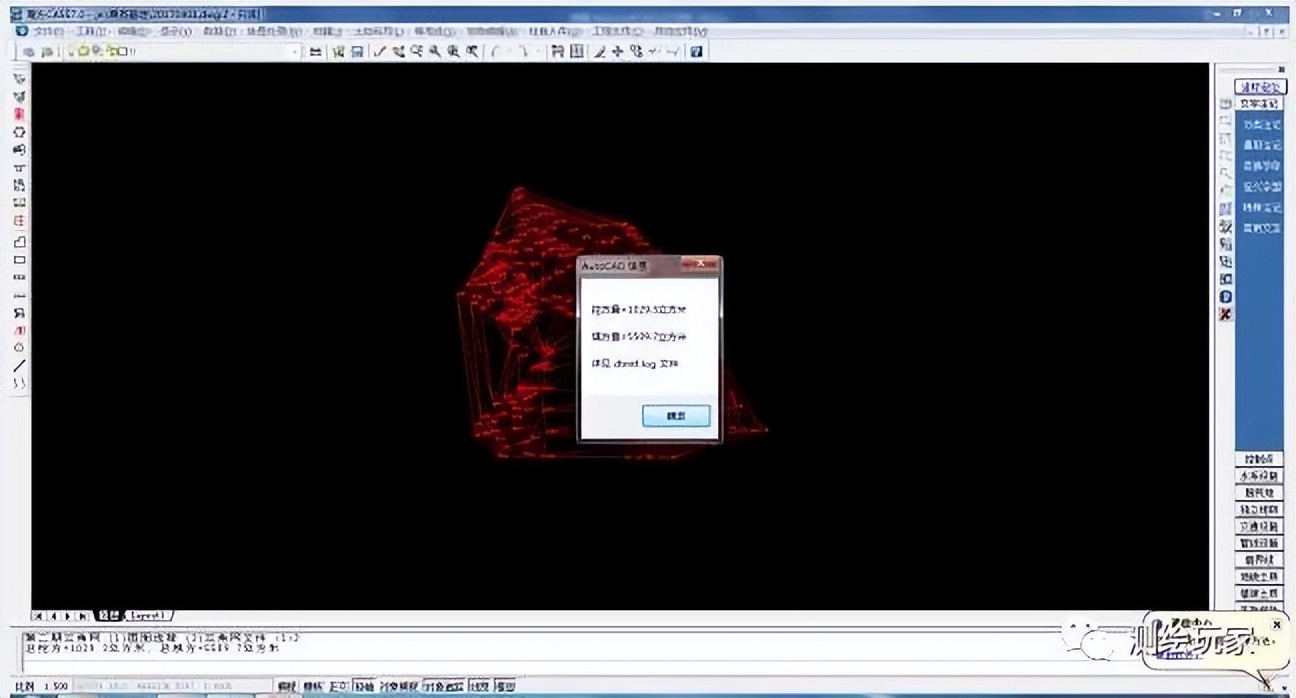This screenshot has height=698, width=1296.
Task: Click the Save icon in the top toolbar
Action: point(357,52)
